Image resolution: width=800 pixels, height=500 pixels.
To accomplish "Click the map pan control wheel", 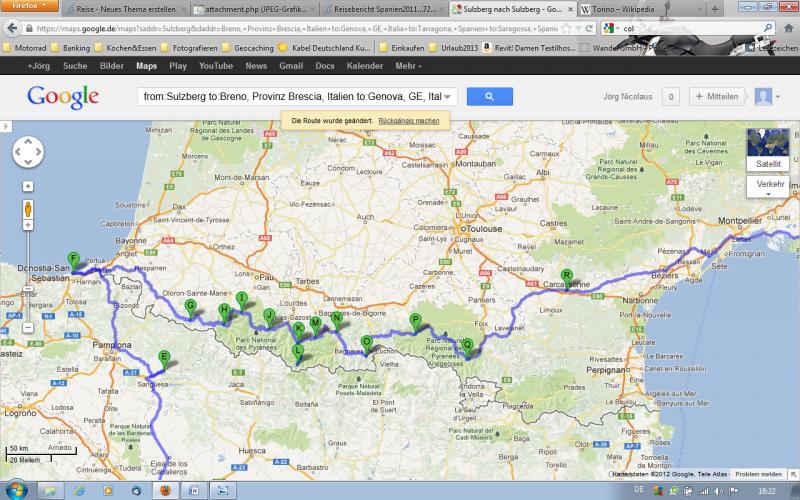I will (28, 152).
